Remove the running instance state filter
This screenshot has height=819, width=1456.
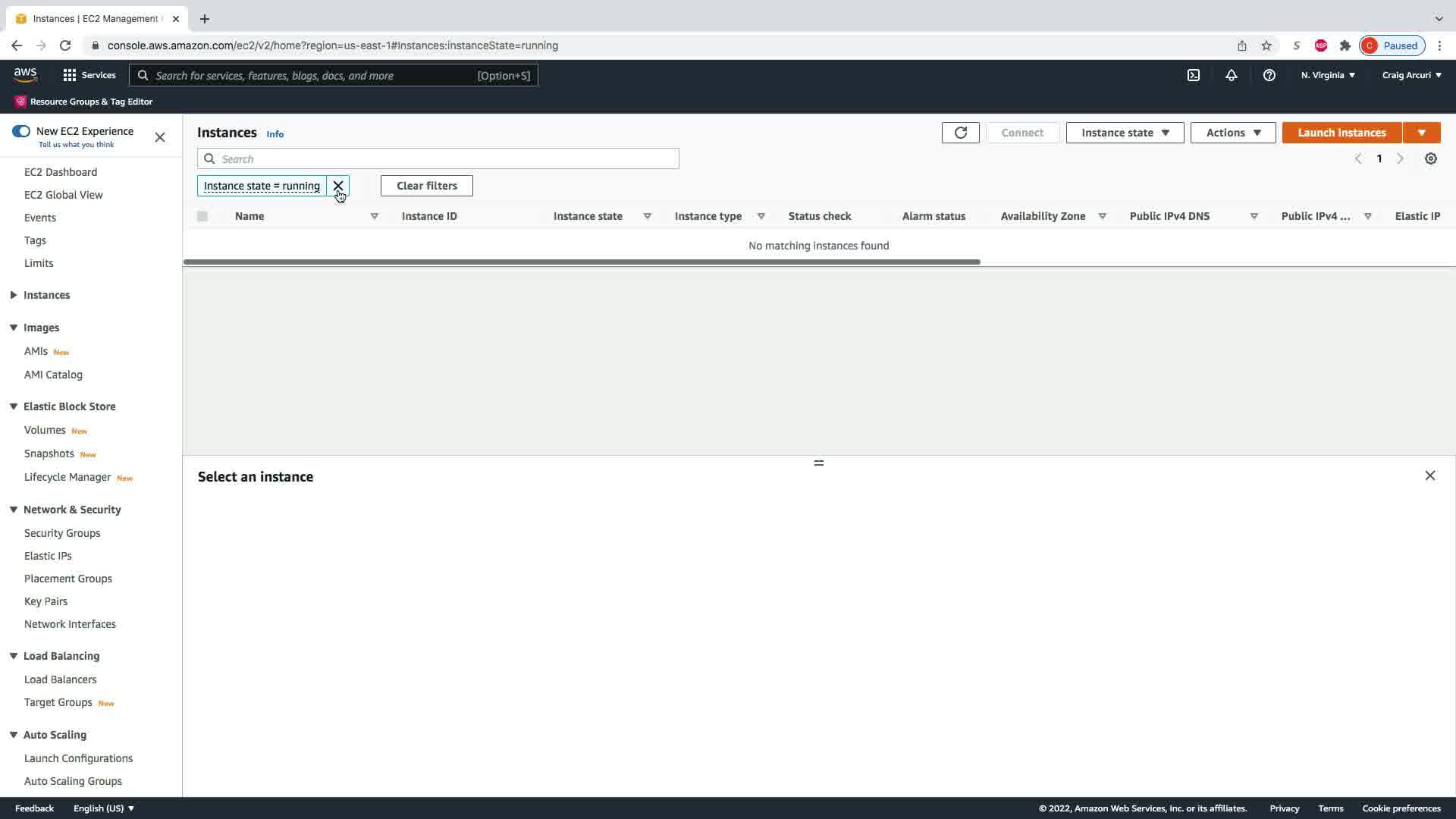[338, 186]
